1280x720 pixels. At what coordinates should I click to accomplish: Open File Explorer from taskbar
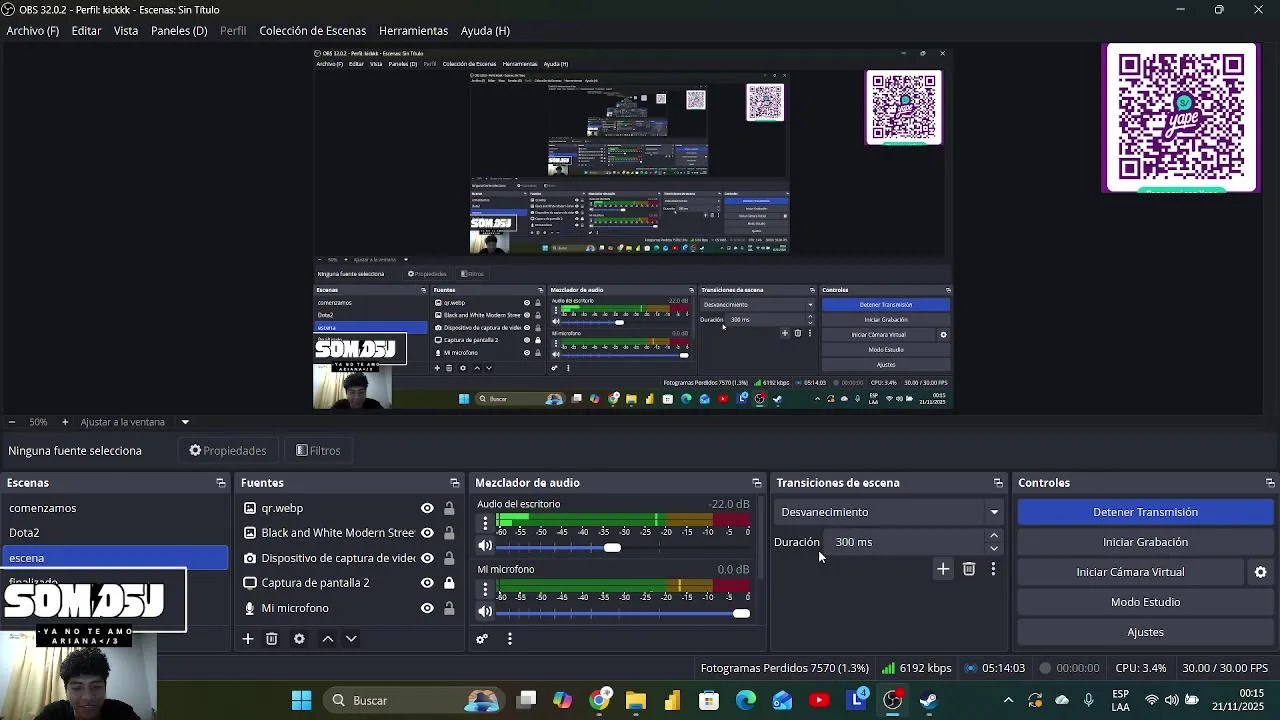point(635,700)
